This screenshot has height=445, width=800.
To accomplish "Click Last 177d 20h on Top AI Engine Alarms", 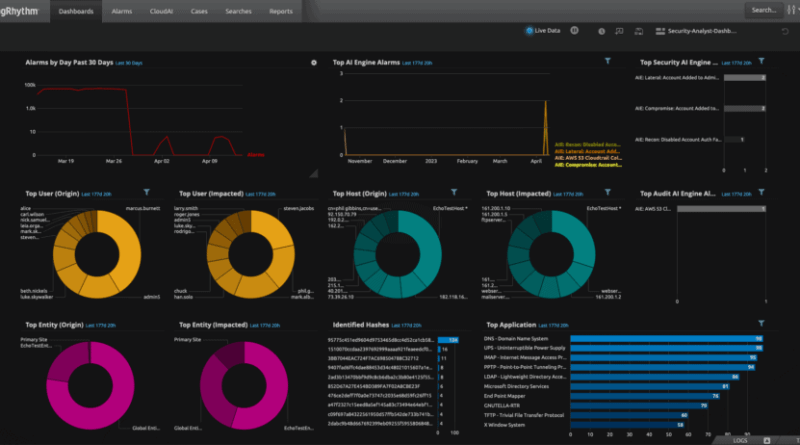I will click(417, 63).
